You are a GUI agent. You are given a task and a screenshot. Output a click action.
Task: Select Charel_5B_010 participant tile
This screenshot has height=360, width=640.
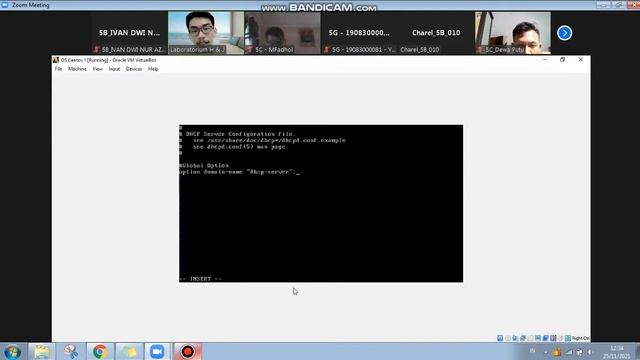coord(436,33)
